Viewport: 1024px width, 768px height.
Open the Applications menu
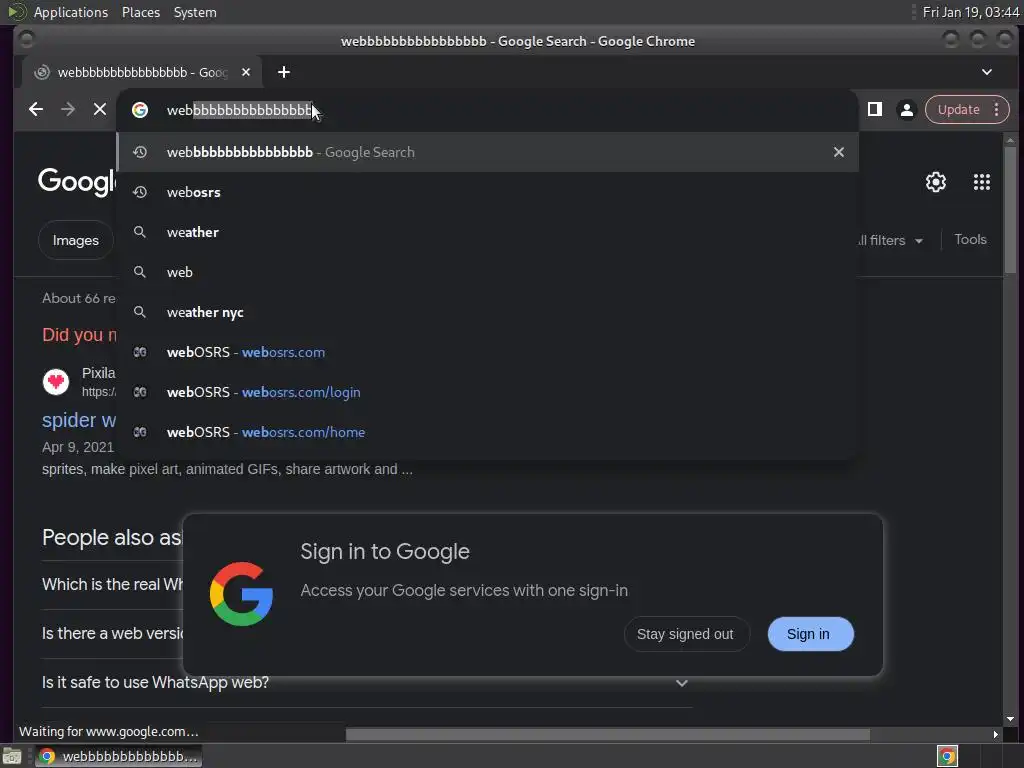point(71,12)
